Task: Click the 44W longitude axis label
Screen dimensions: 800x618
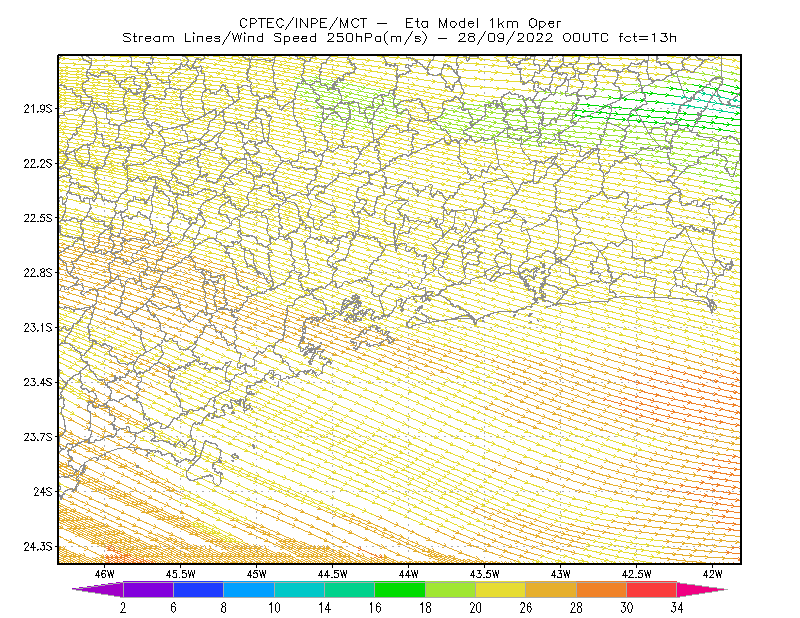Action: point(409,574)
